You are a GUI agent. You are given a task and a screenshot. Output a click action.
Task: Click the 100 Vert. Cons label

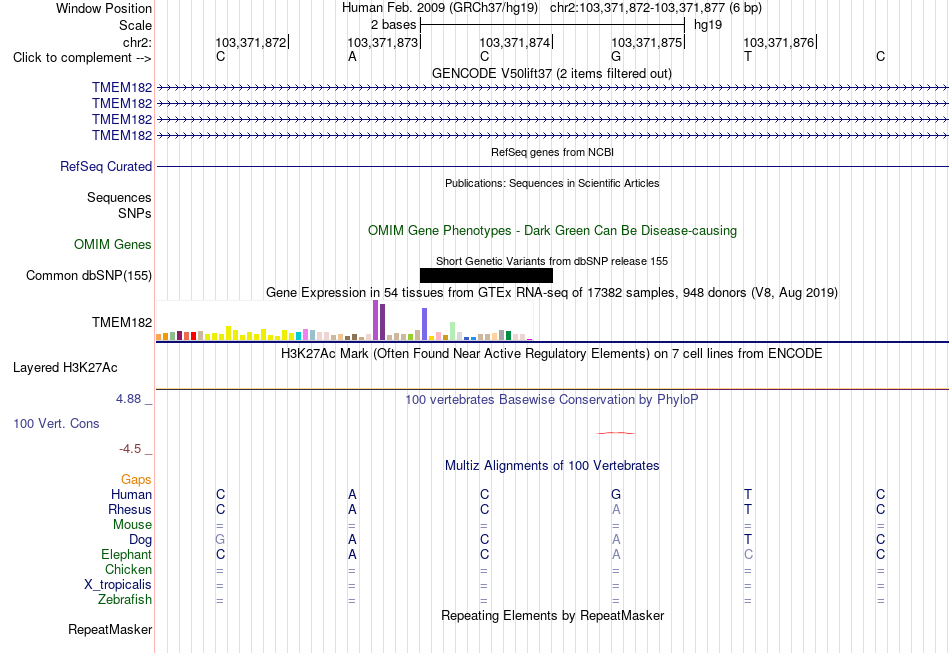pos(56,423)
